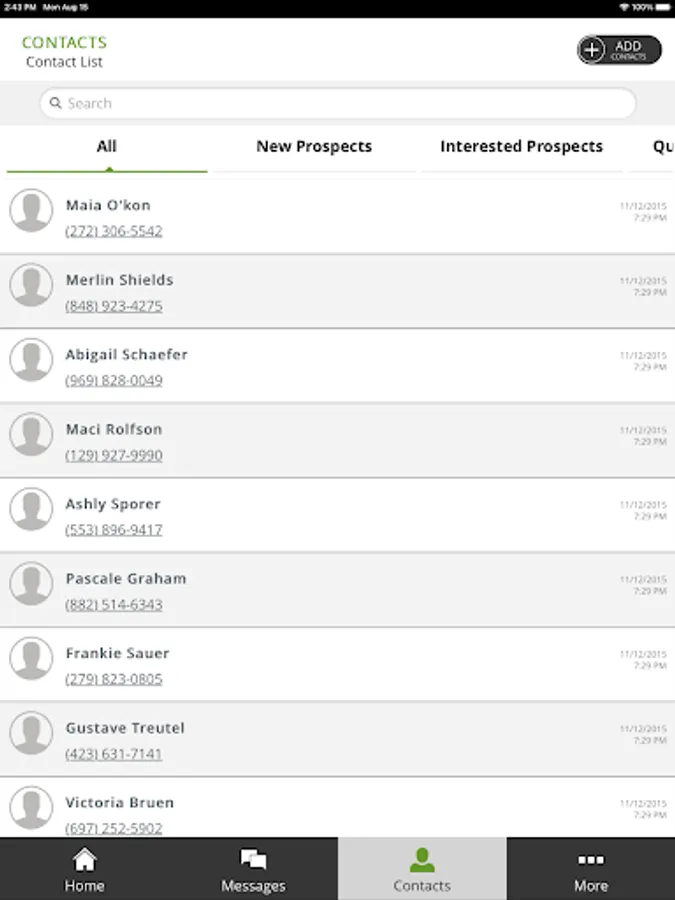Open the More three-dots menu
Viewport: 675px width, 900px height.
(590, 860)
